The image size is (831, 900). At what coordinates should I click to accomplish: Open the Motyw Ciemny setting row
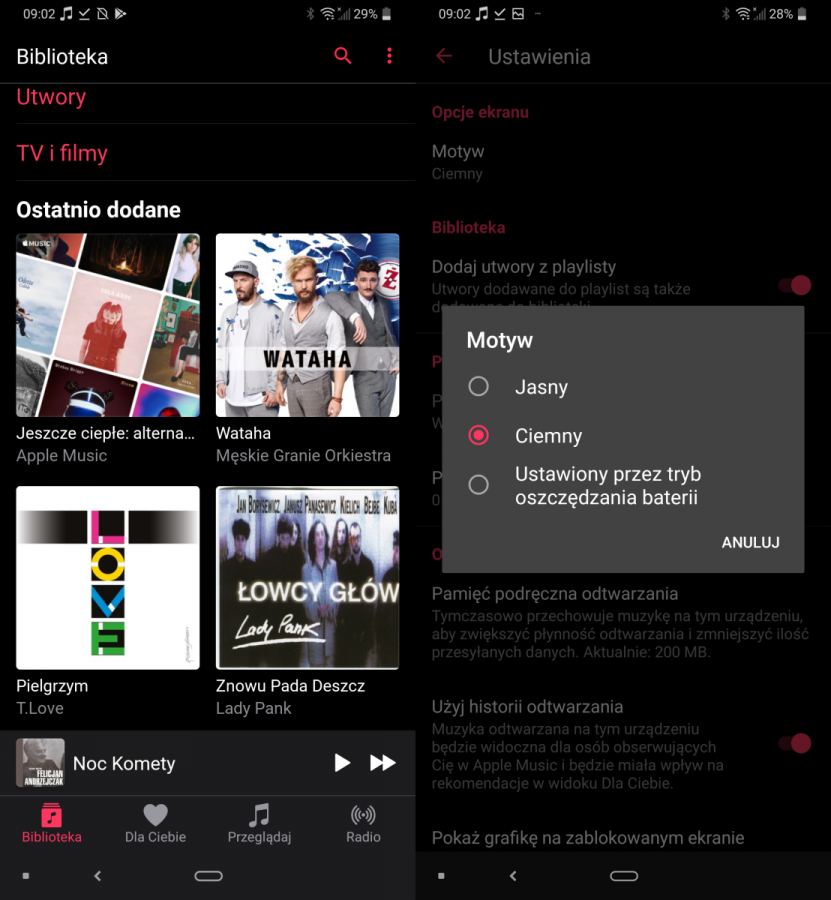tap(623, 162)
